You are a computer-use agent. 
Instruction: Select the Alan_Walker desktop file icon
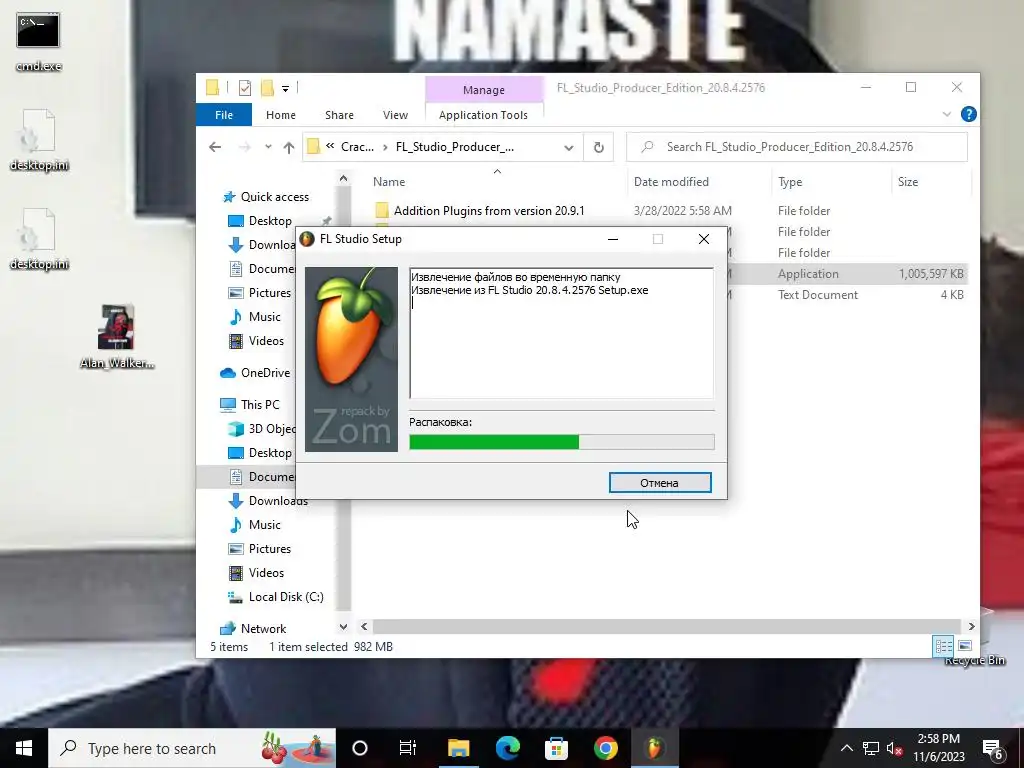[116, 336]
